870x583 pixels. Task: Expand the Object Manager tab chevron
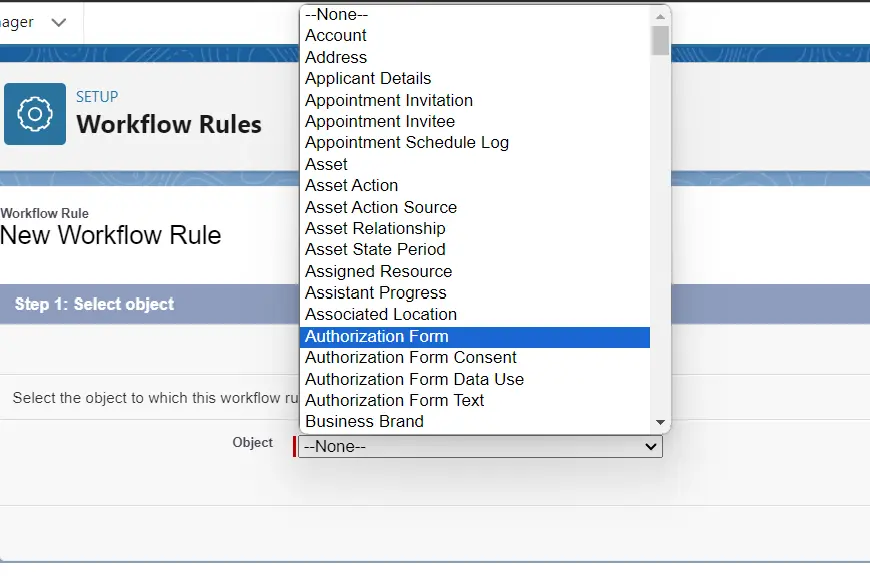[x=59, y=22]
